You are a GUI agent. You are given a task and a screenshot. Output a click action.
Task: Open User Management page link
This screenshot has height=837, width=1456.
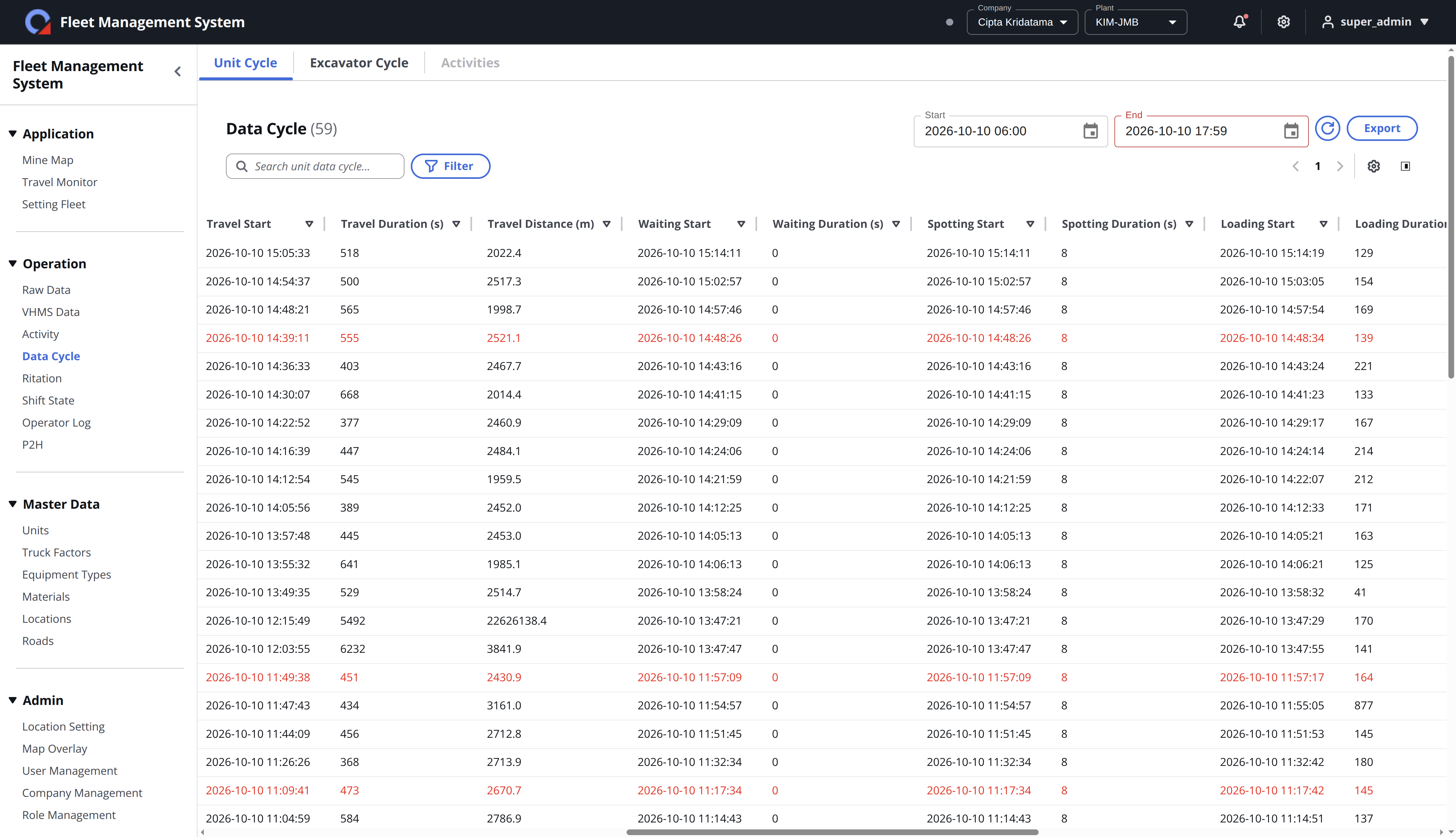click(x=70, y=771)
